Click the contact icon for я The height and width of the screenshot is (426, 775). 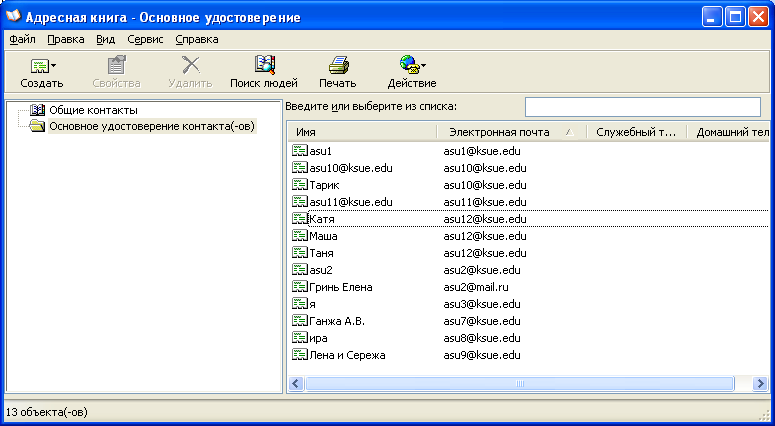coord(300,303)
